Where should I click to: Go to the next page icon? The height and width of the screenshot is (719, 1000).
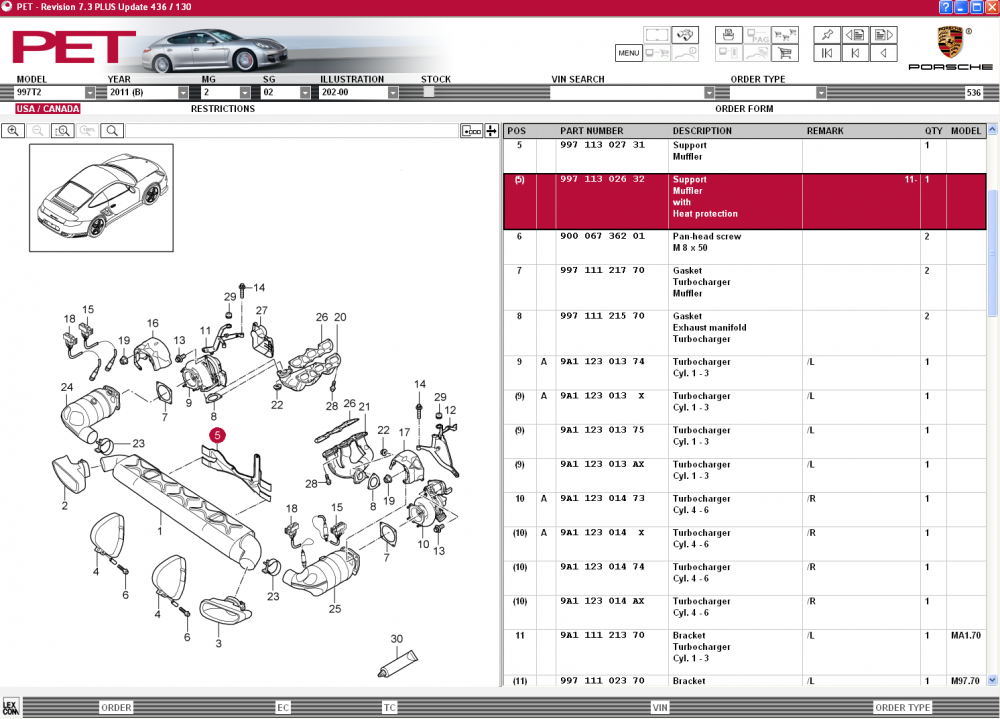(x=883, y=34)
